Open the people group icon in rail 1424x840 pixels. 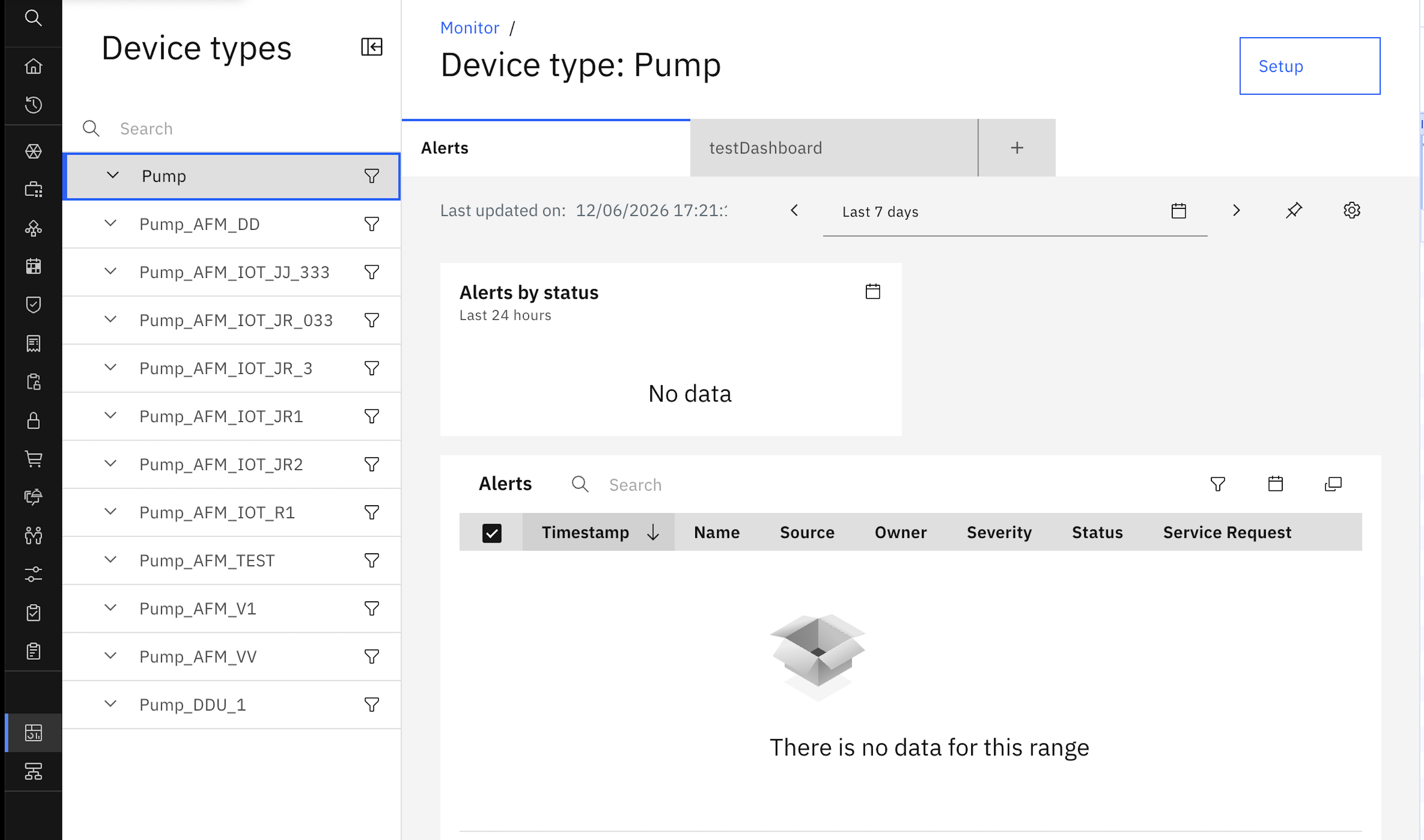[34, 536]
